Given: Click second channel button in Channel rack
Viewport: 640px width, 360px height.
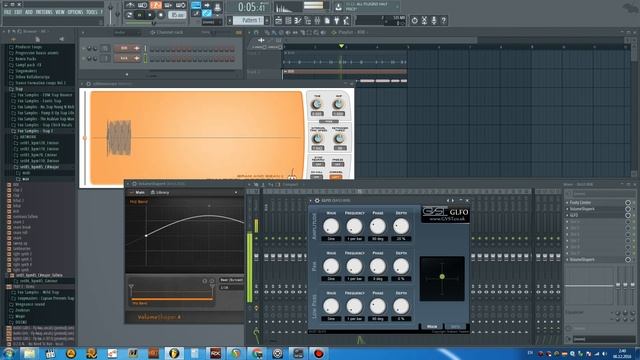Looking at the screenshot, I should tap(127, 58).
